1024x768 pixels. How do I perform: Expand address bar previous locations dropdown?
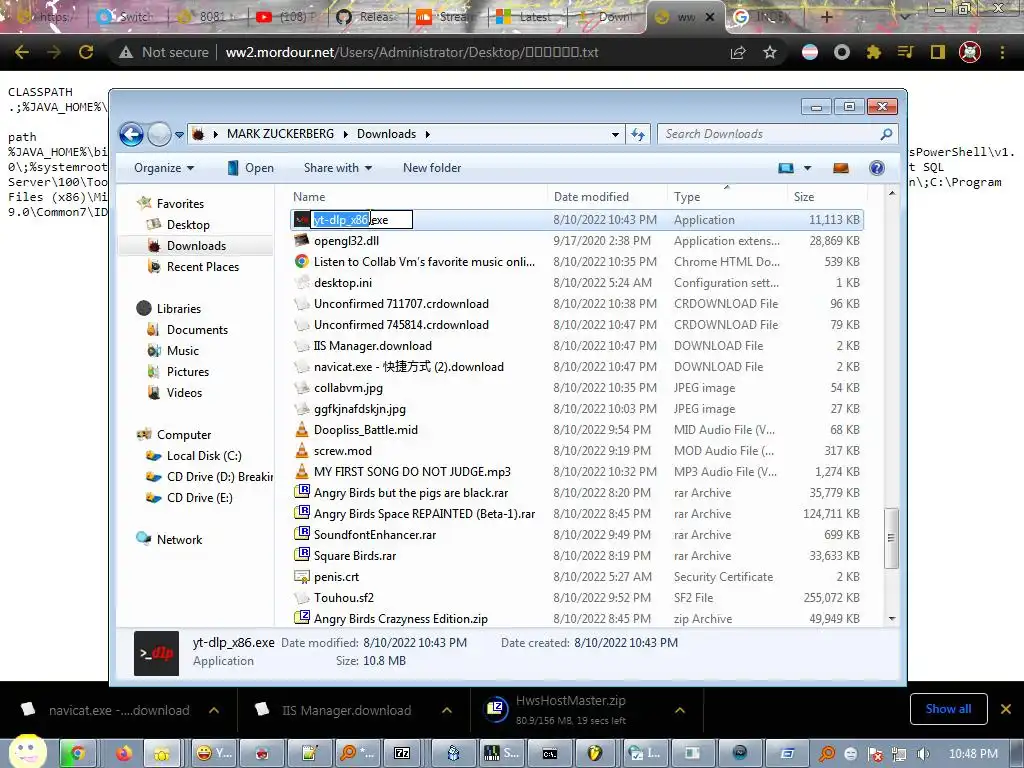coord(615,135)
